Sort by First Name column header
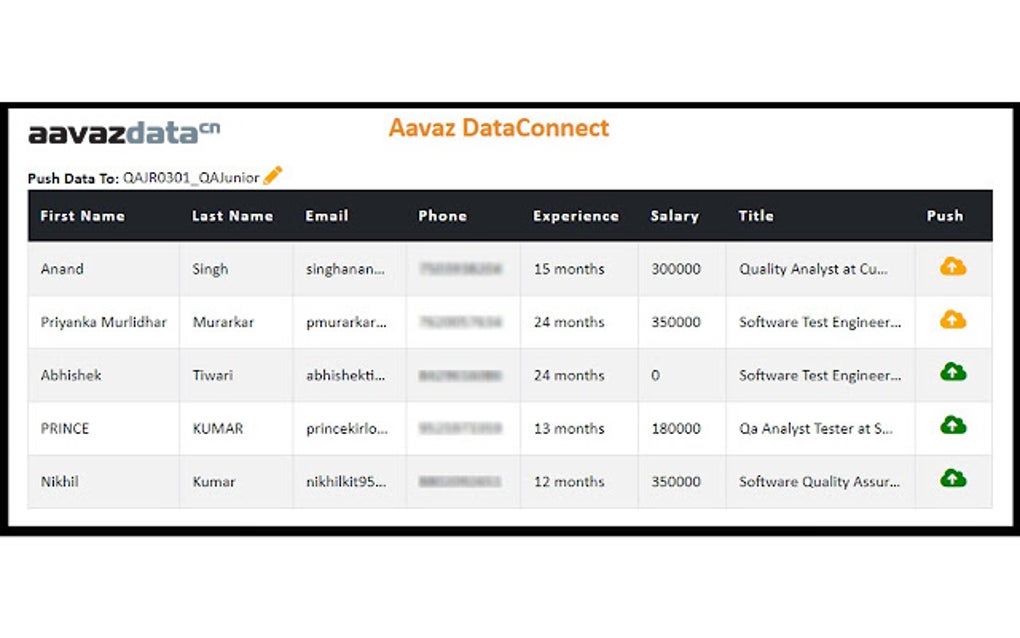1020x638 pixels. [83, 216]
